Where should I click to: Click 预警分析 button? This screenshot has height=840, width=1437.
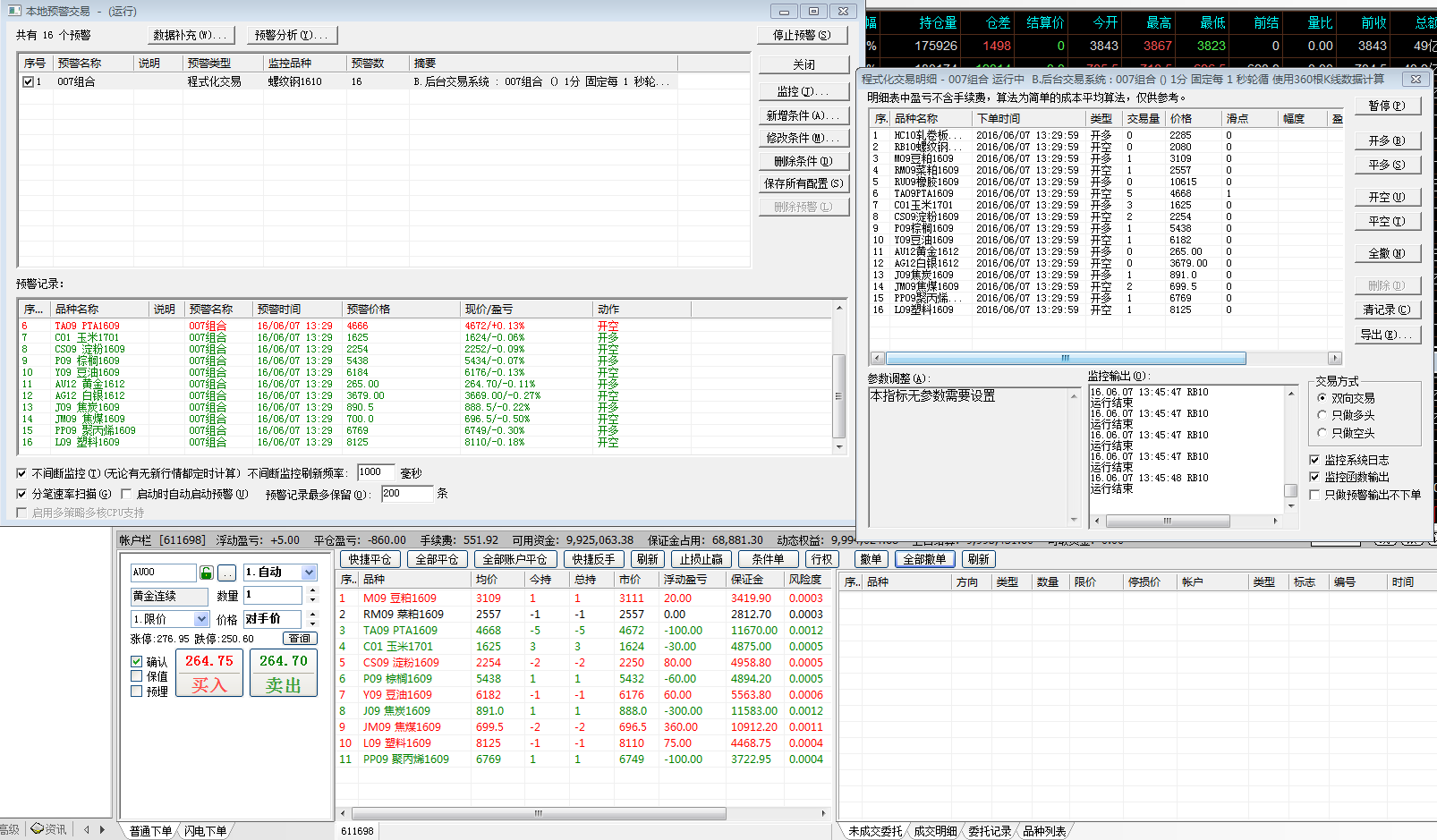(293, 35)
